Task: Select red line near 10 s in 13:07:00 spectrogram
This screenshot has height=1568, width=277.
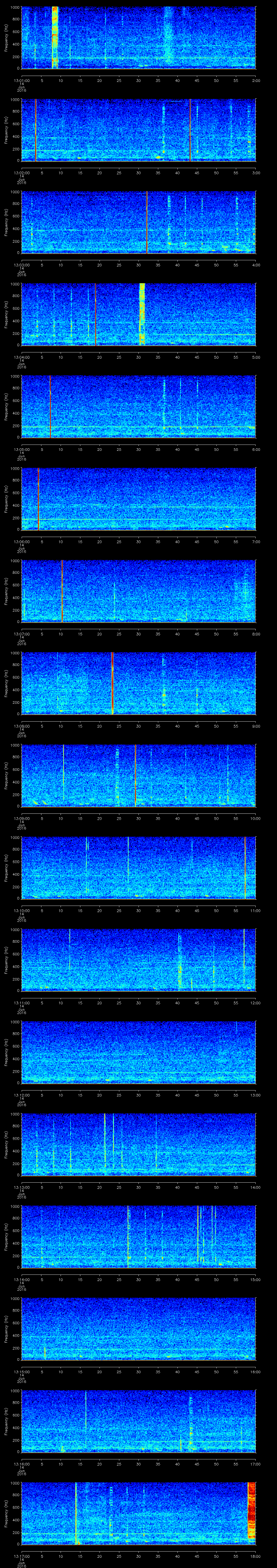Action: (62, 590)
